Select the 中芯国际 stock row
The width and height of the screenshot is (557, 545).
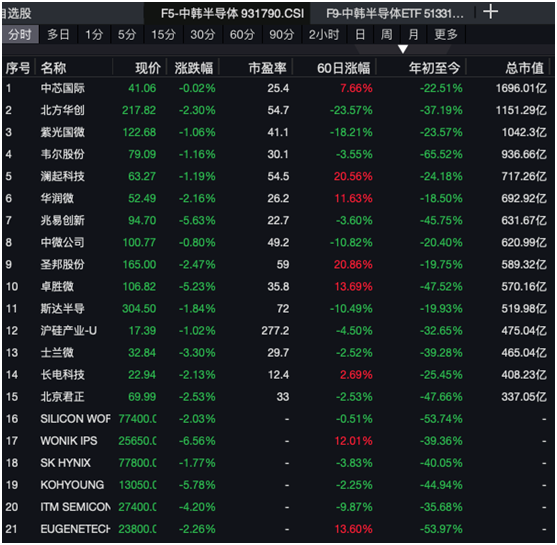277,88
